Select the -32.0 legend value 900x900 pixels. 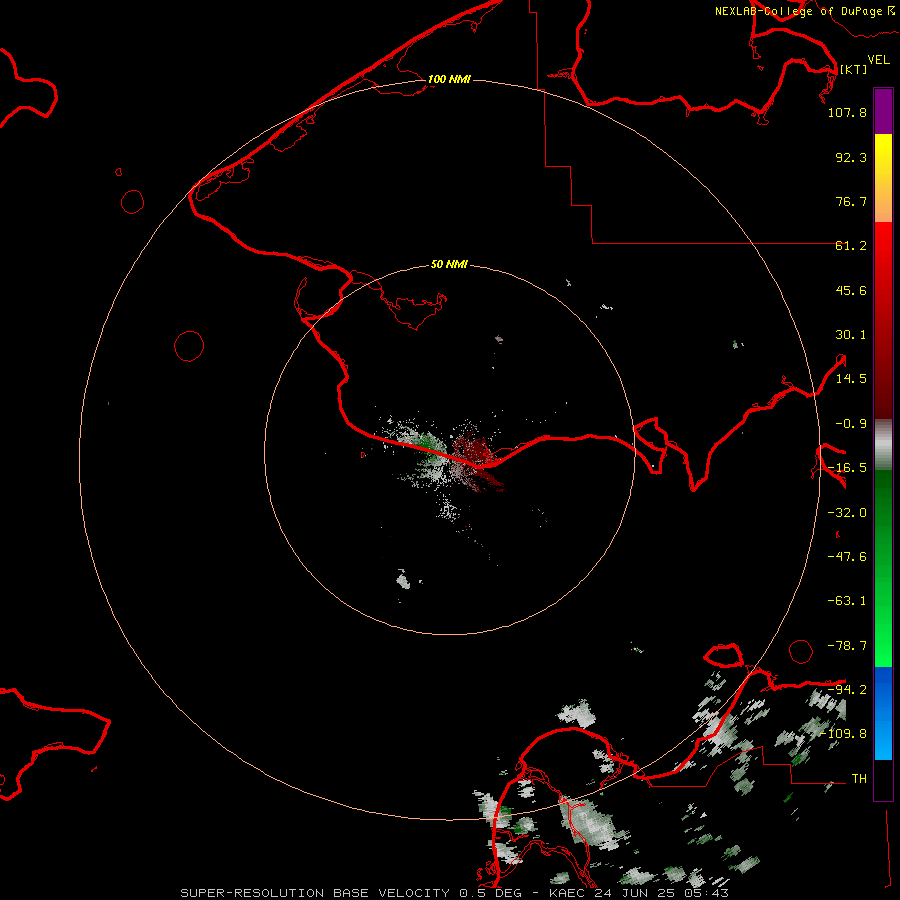pyautogui.click(x=847, y=513)
